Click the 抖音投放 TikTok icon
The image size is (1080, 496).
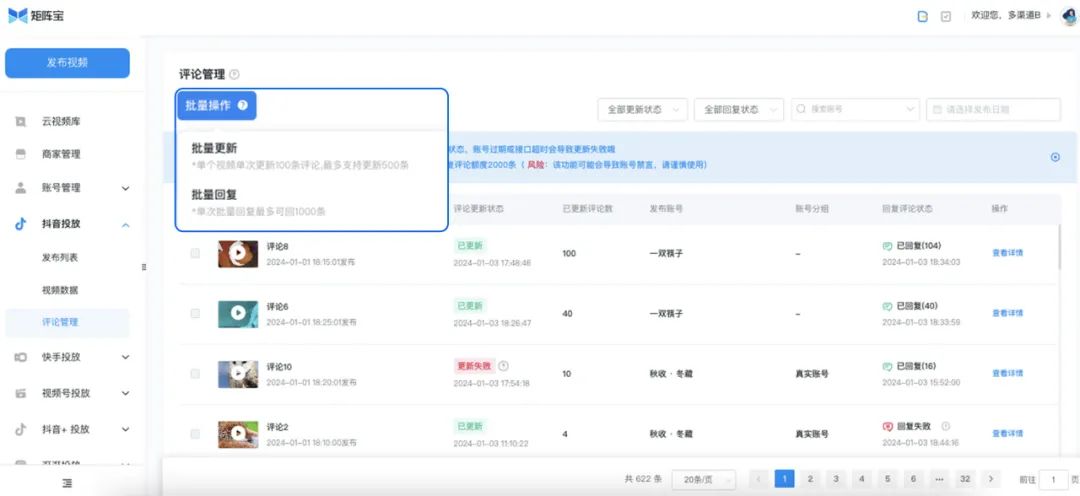[x=21, y=224]
